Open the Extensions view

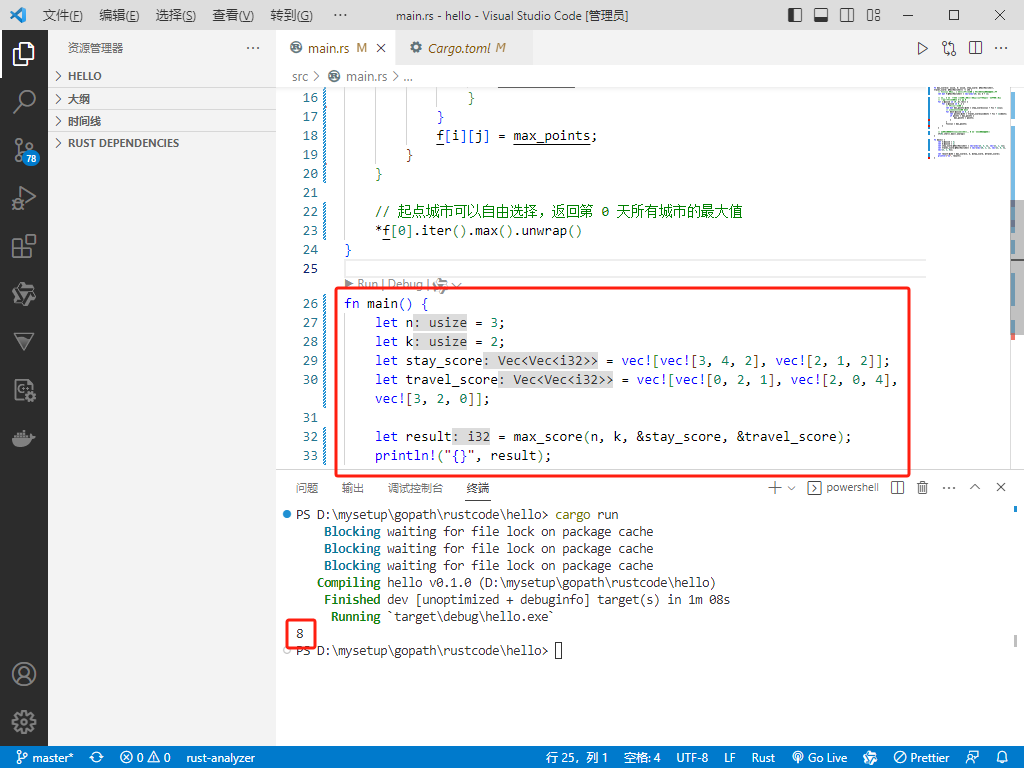(x=24, y=246)
